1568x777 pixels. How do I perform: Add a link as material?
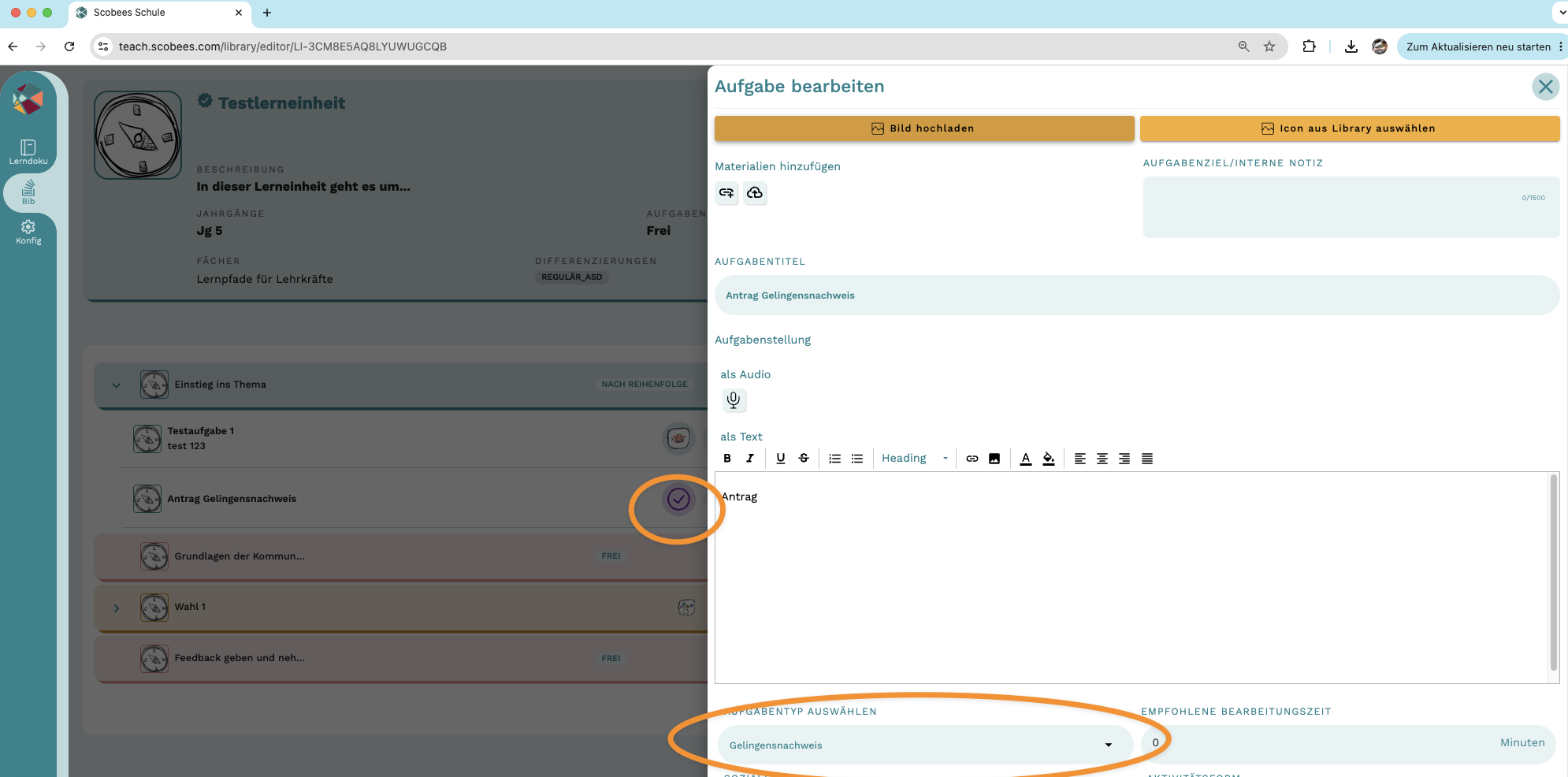(x=726, y=193)
